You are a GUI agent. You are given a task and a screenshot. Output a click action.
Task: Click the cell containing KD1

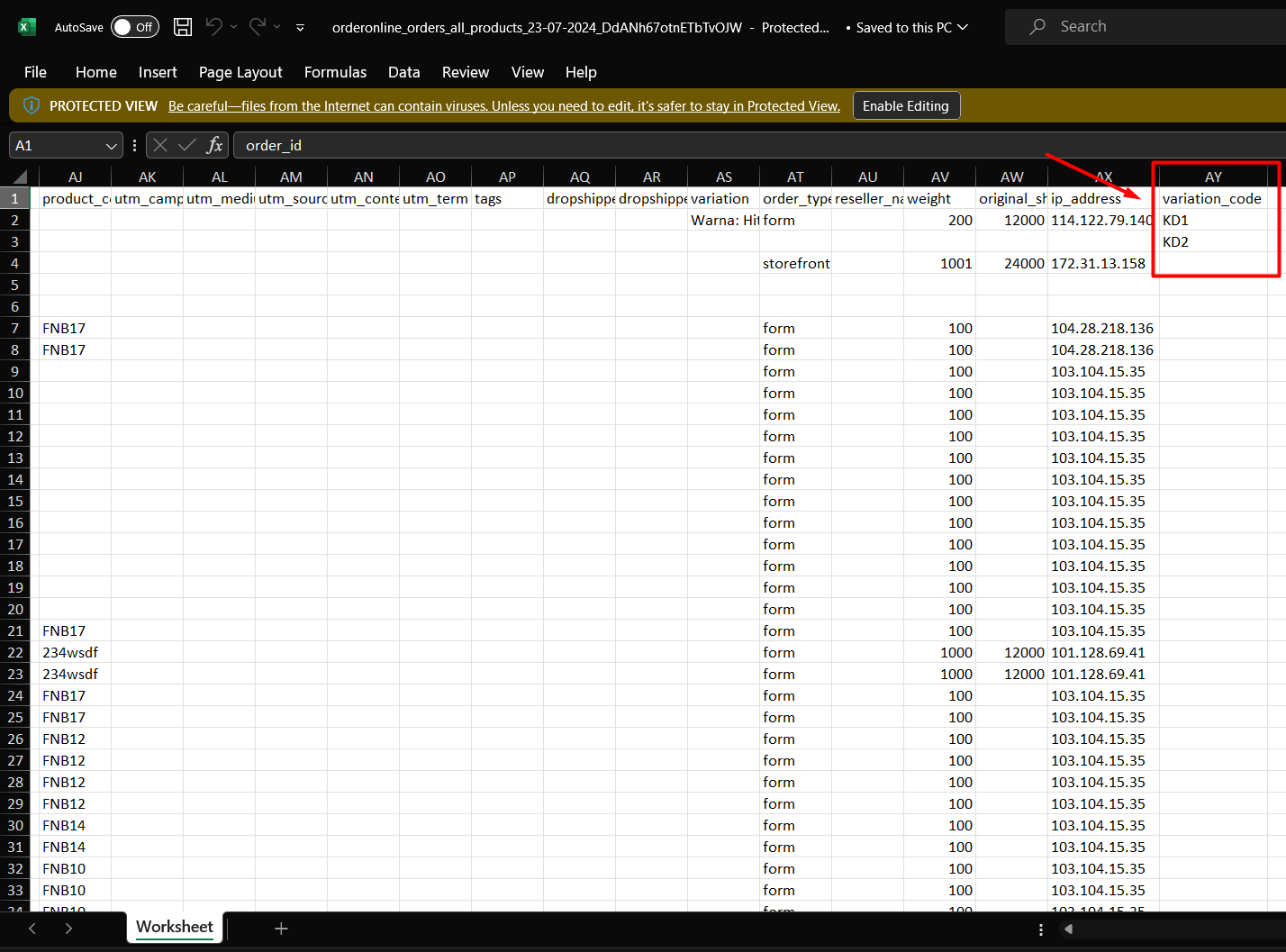click(1213, 220)
